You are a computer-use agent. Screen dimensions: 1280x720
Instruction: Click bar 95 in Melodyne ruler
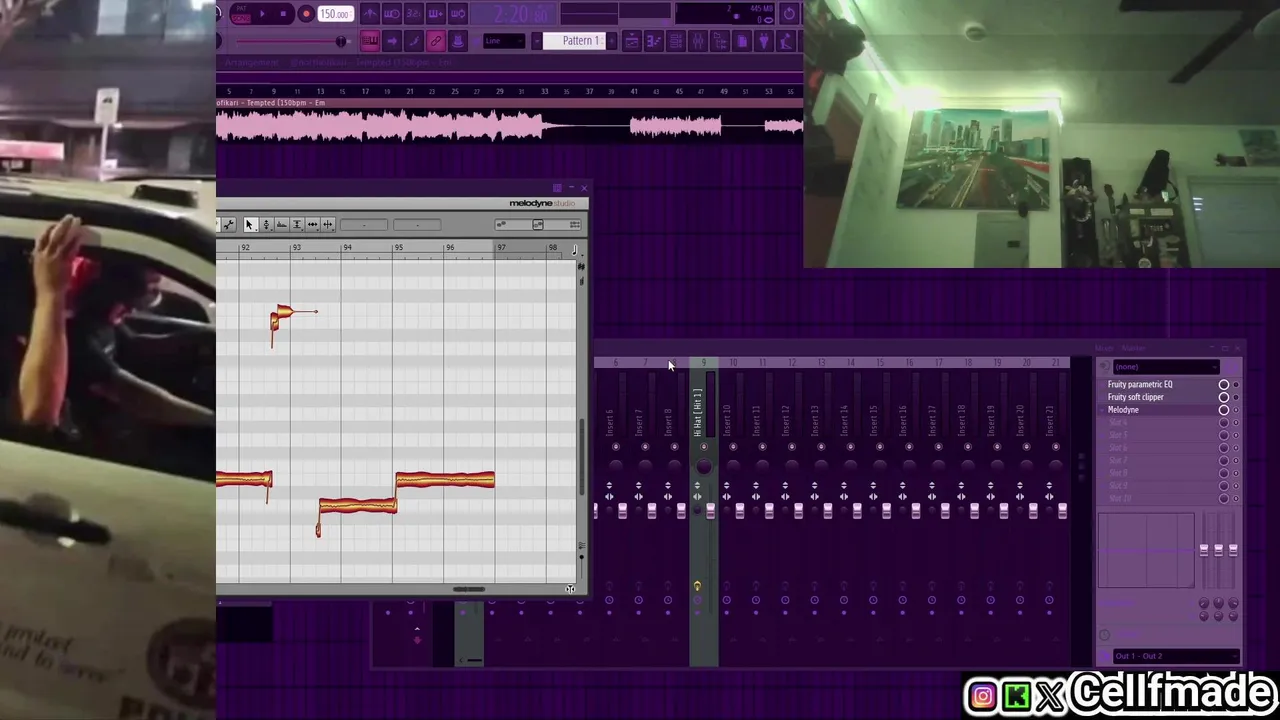[398, 247]
